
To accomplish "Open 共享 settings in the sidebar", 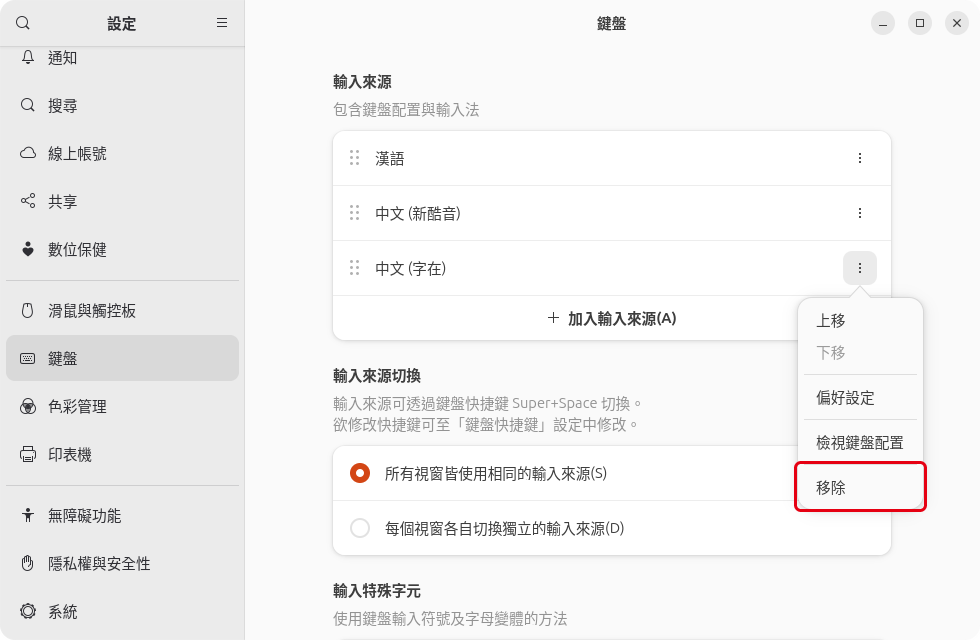I will tap(122, 201).
